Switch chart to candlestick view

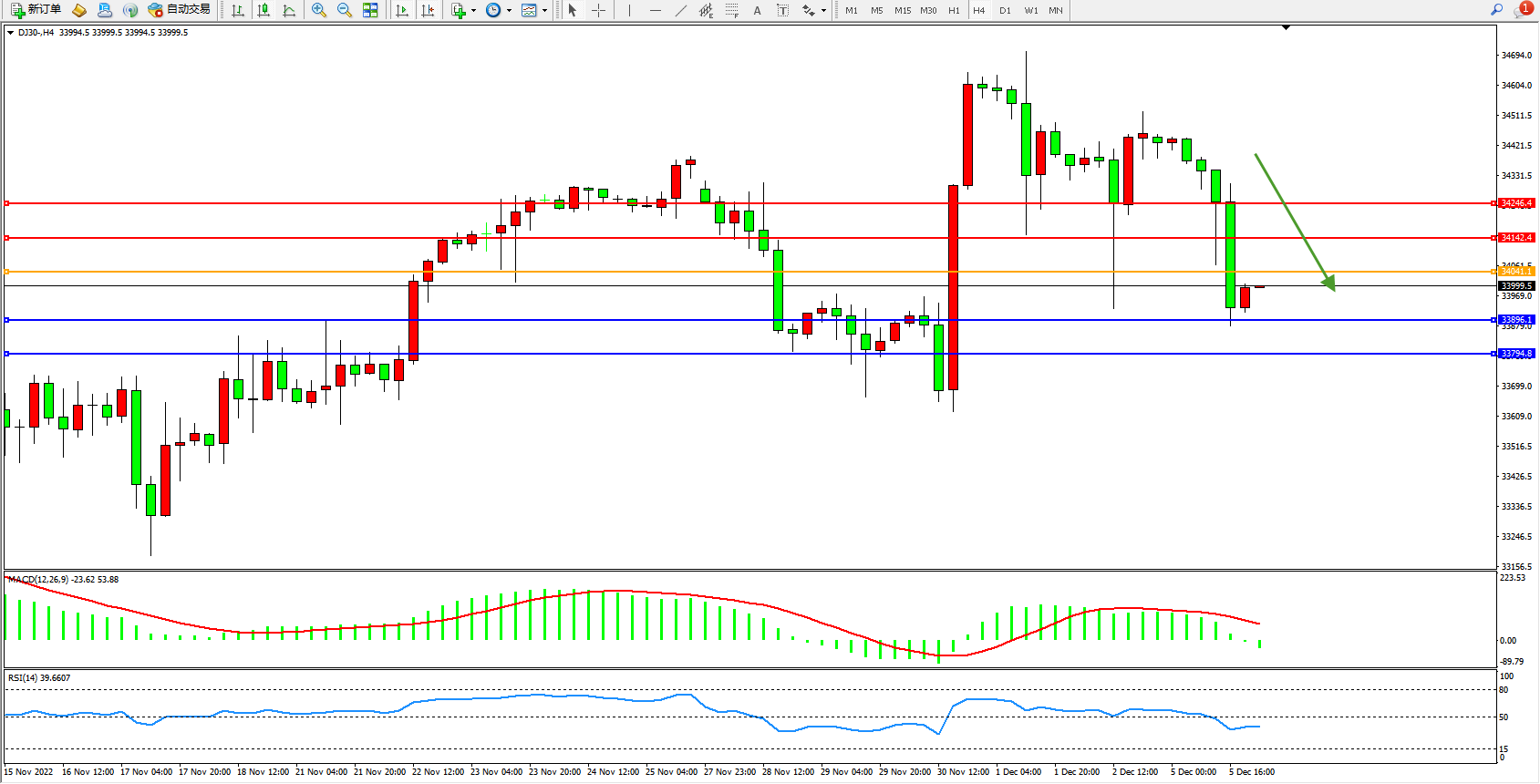click(264, 10)
